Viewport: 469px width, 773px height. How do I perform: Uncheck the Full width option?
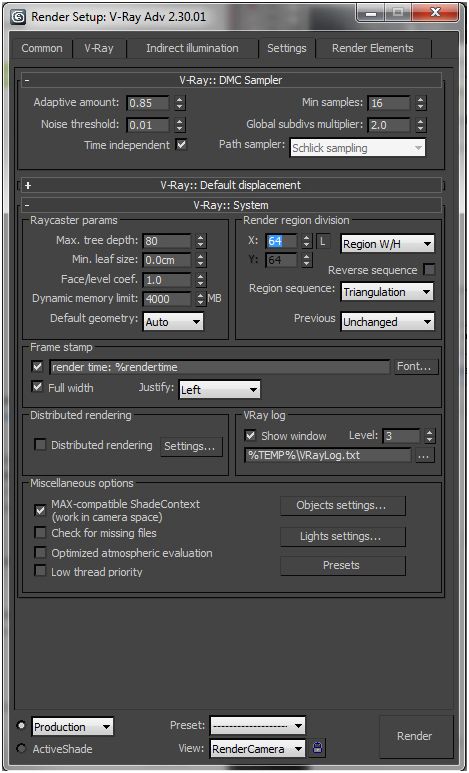point(37,387)
